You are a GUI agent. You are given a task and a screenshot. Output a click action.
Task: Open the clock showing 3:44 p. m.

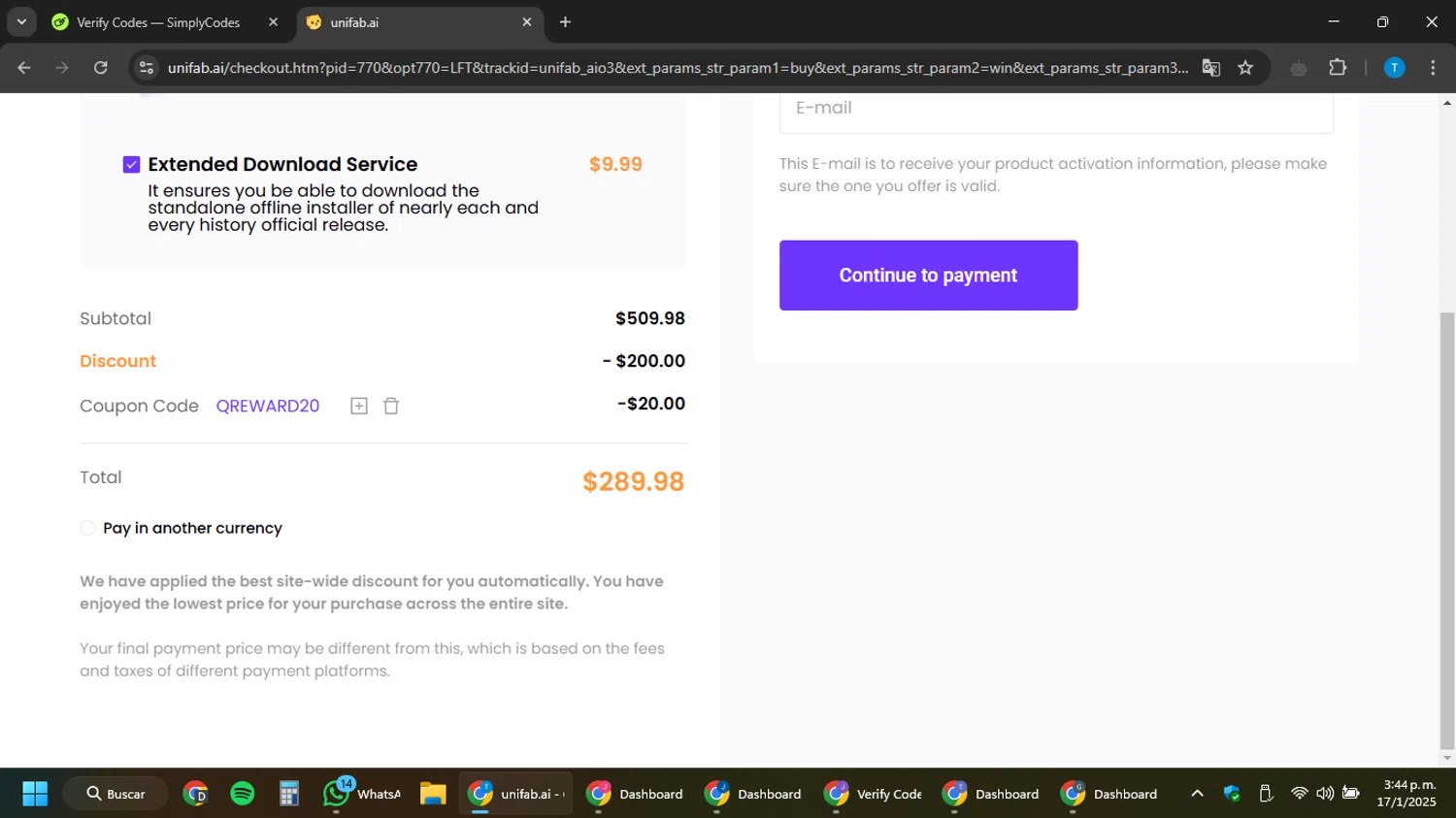click(1407, 794)
